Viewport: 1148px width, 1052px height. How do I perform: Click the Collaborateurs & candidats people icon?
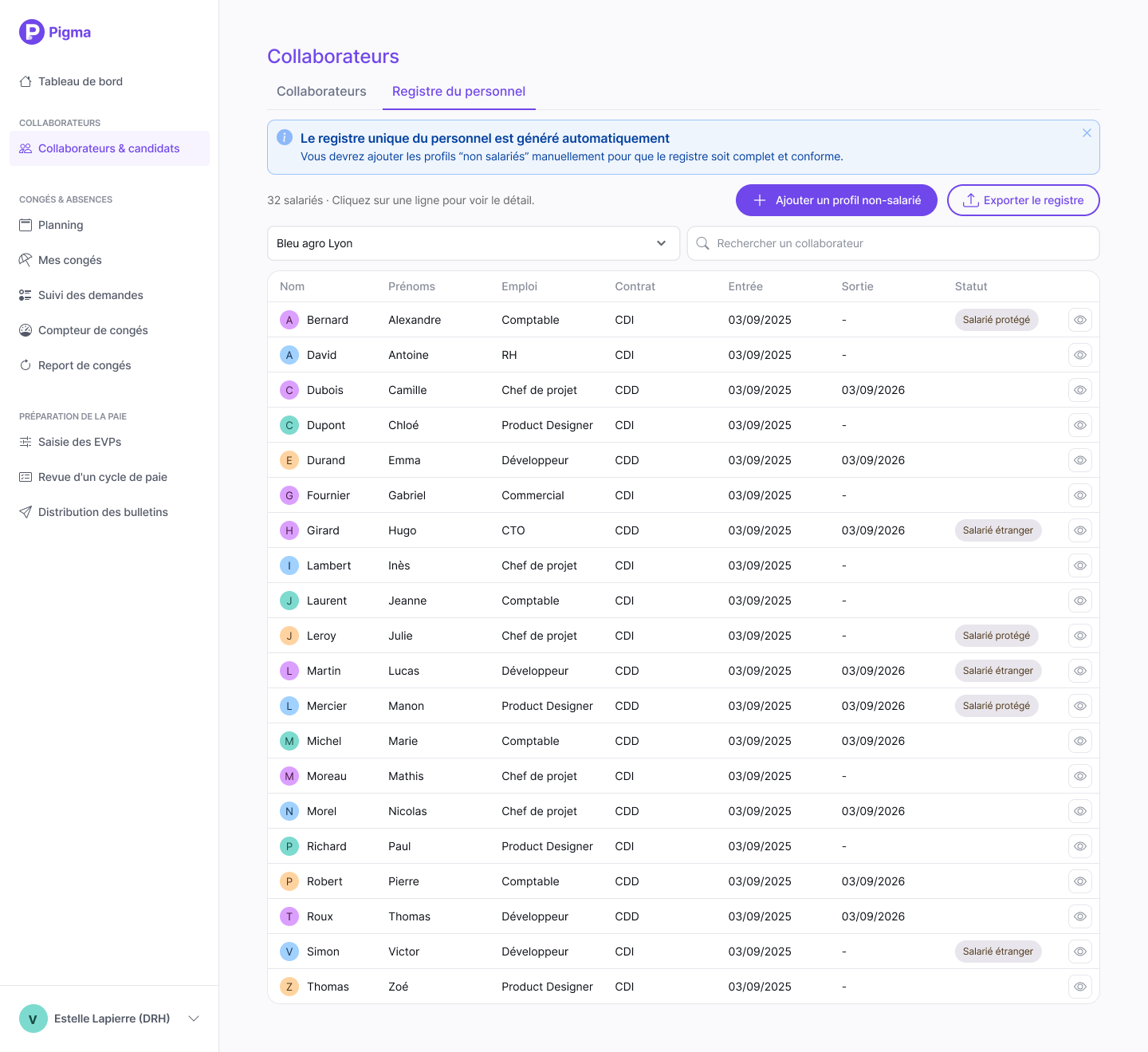(26, 148)
